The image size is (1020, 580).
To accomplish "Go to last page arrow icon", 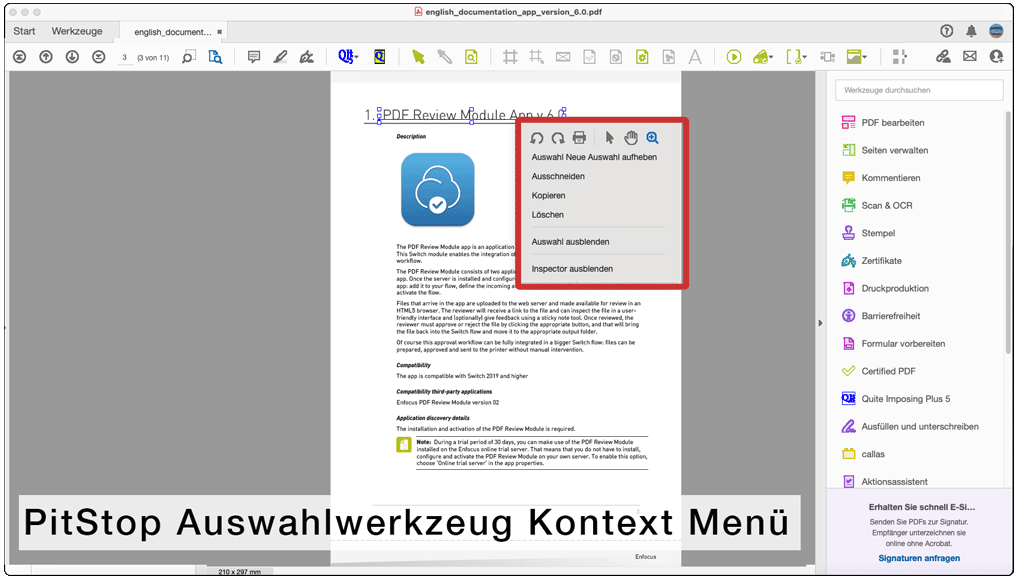I will tap(98, 57).
